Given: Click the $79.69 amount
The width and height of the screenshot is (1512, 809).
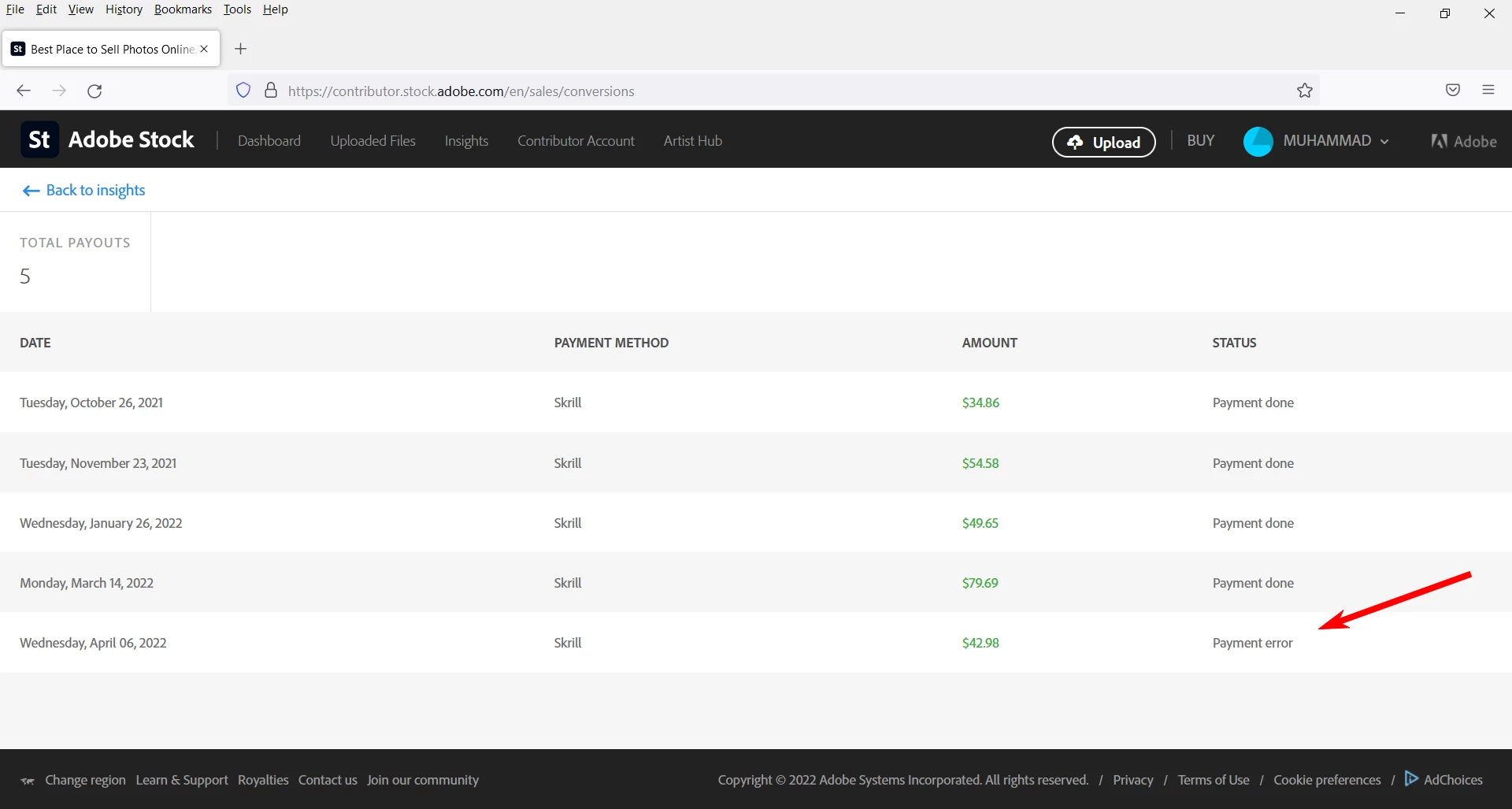Looking at the screenshot, I should pyautogui.click(x=980, y=583).
